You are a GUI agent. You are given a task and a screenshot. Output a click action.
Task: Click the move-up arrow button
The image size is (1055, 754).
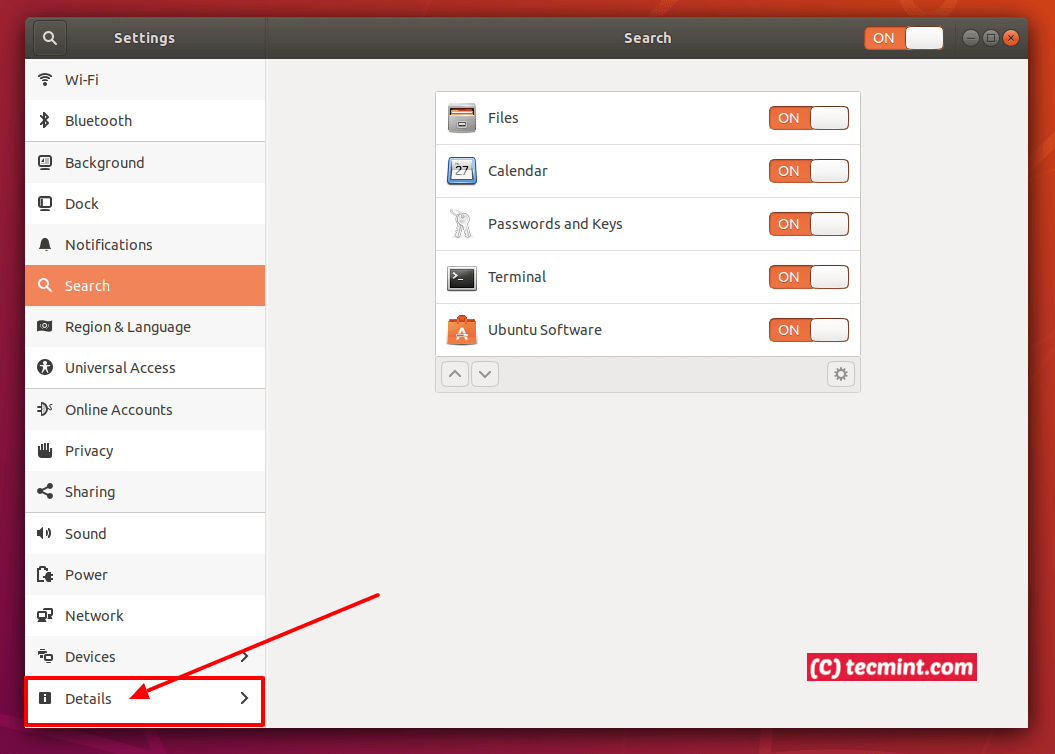pos(455,373)
